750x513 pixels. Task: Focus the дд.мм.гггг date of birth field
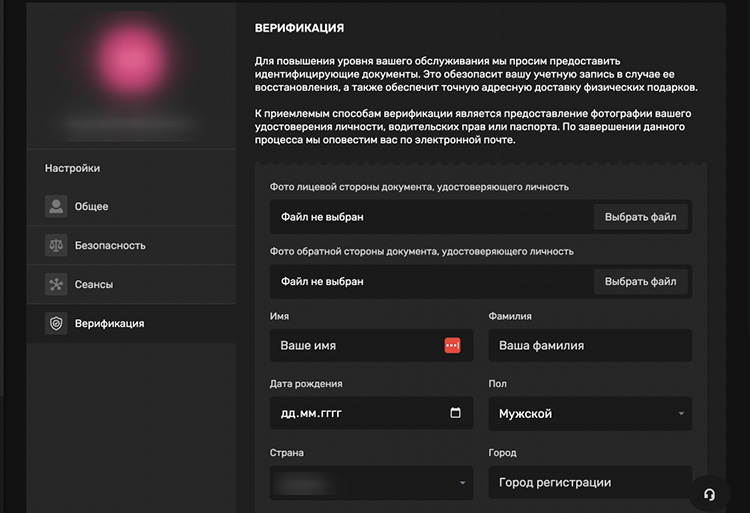[x=371, y=413]
